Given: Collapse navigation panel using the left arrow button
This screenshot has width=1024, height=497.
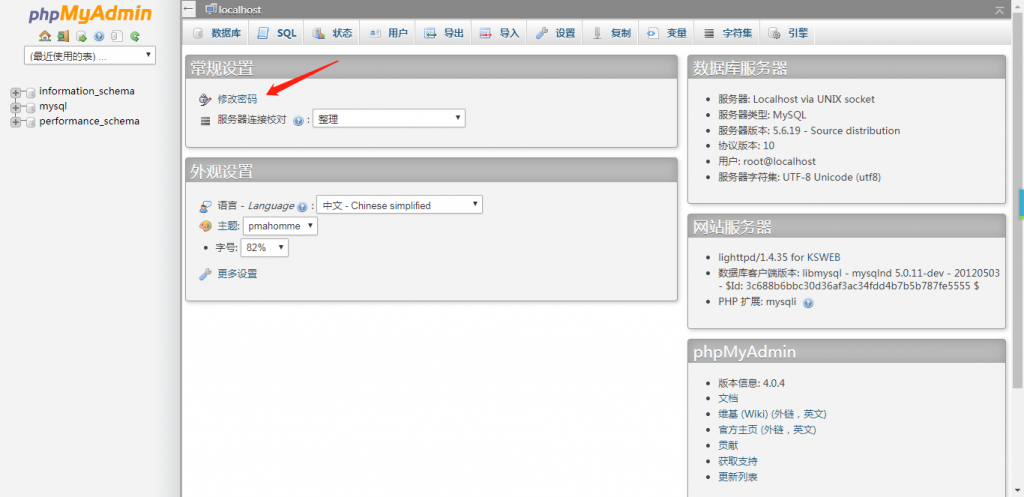Looking at the screenshot, I should 189,9.
